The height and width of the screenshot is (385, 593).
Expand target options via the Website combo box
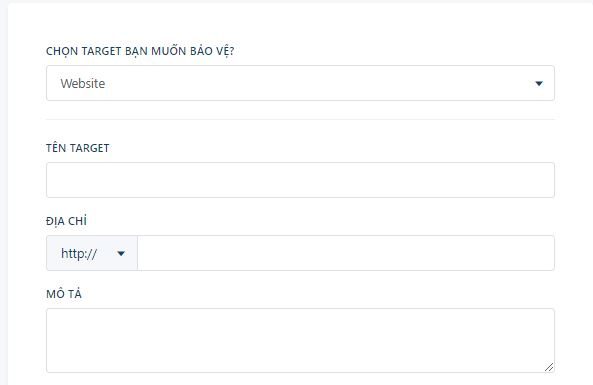click(x=300, y=83)
